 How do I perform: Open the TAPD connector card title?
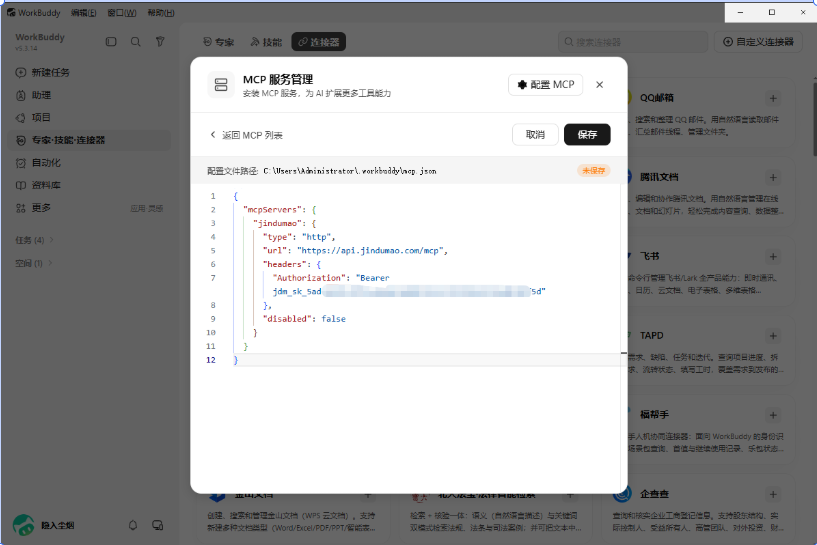(x=651, y=336)
